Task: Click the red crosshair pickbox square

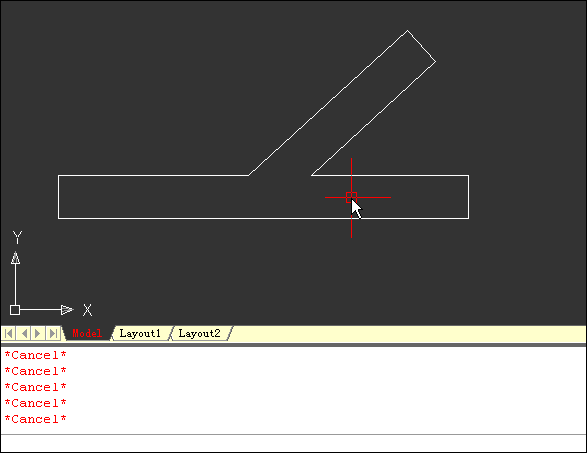Action: pyautogui.click(x=351, y=197)
